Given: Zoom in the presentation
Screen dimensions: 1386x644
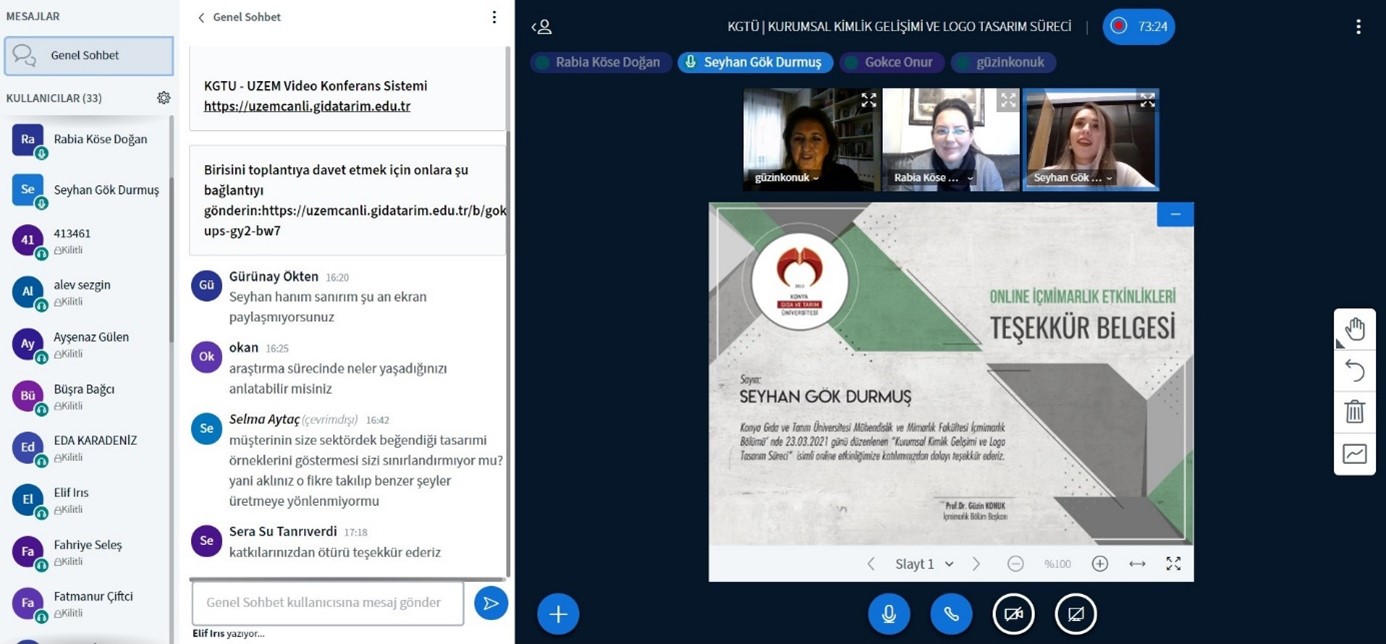Looking at the screenshot, I should click(x=1100, y=564).
